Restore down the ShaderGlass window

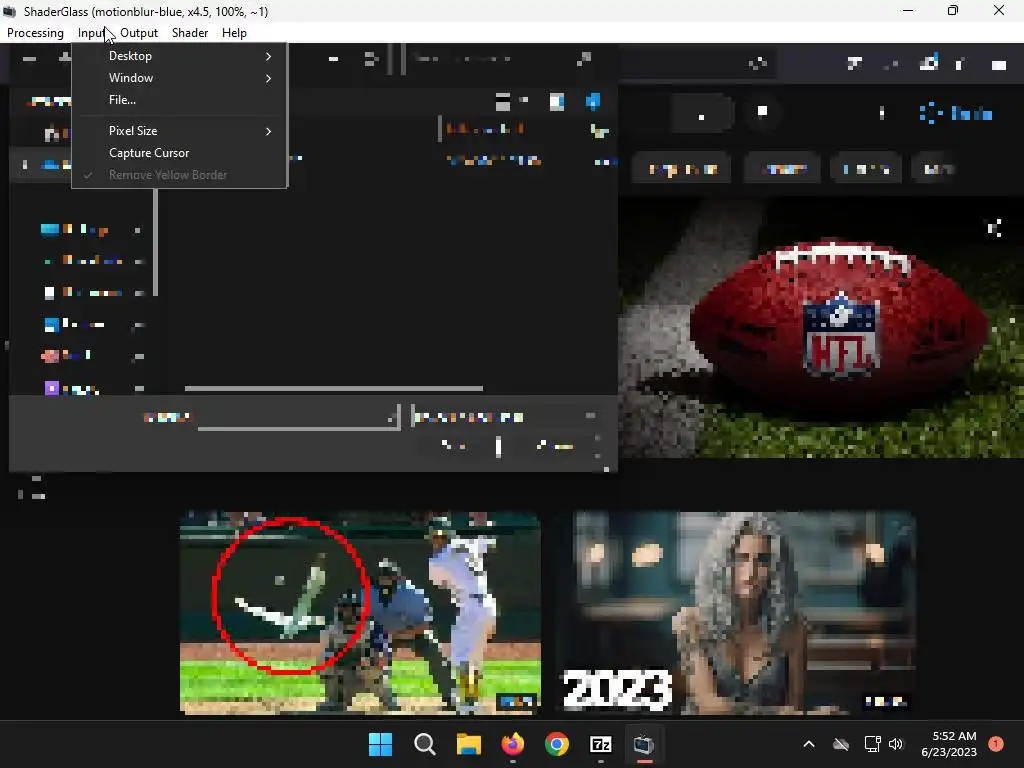pos(953,10)
